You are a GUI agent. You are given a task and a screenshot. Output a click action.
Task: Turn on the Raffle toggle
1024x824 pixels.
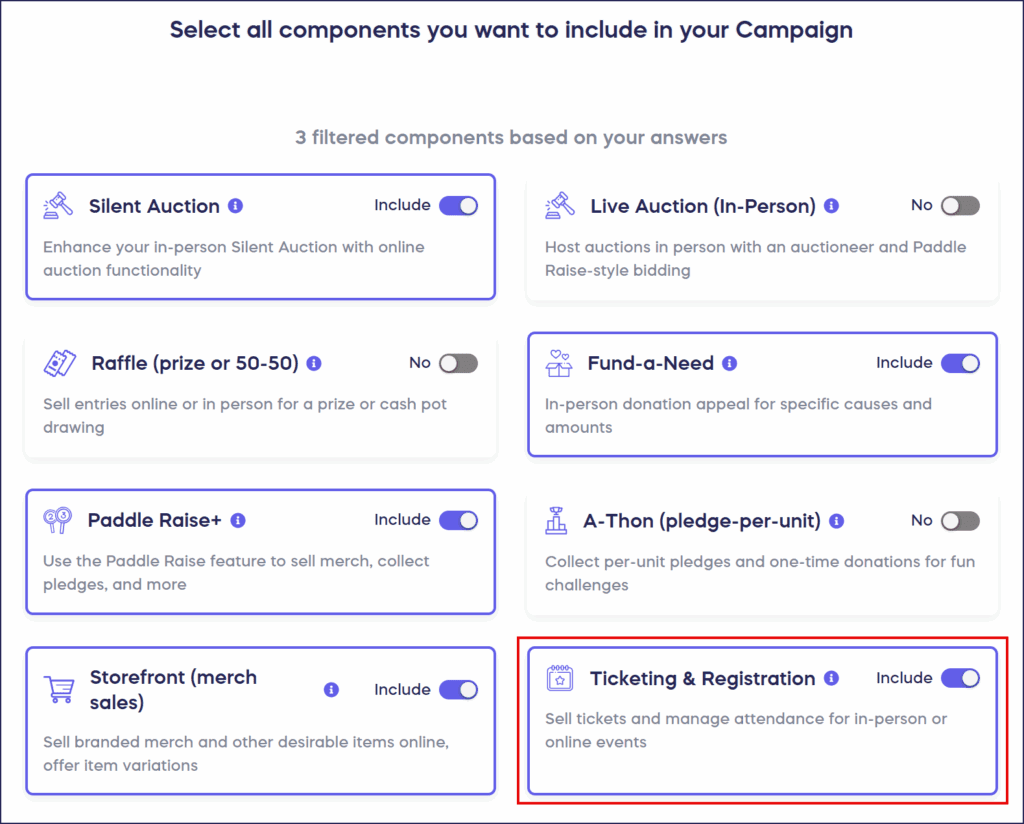coord(458,363)
